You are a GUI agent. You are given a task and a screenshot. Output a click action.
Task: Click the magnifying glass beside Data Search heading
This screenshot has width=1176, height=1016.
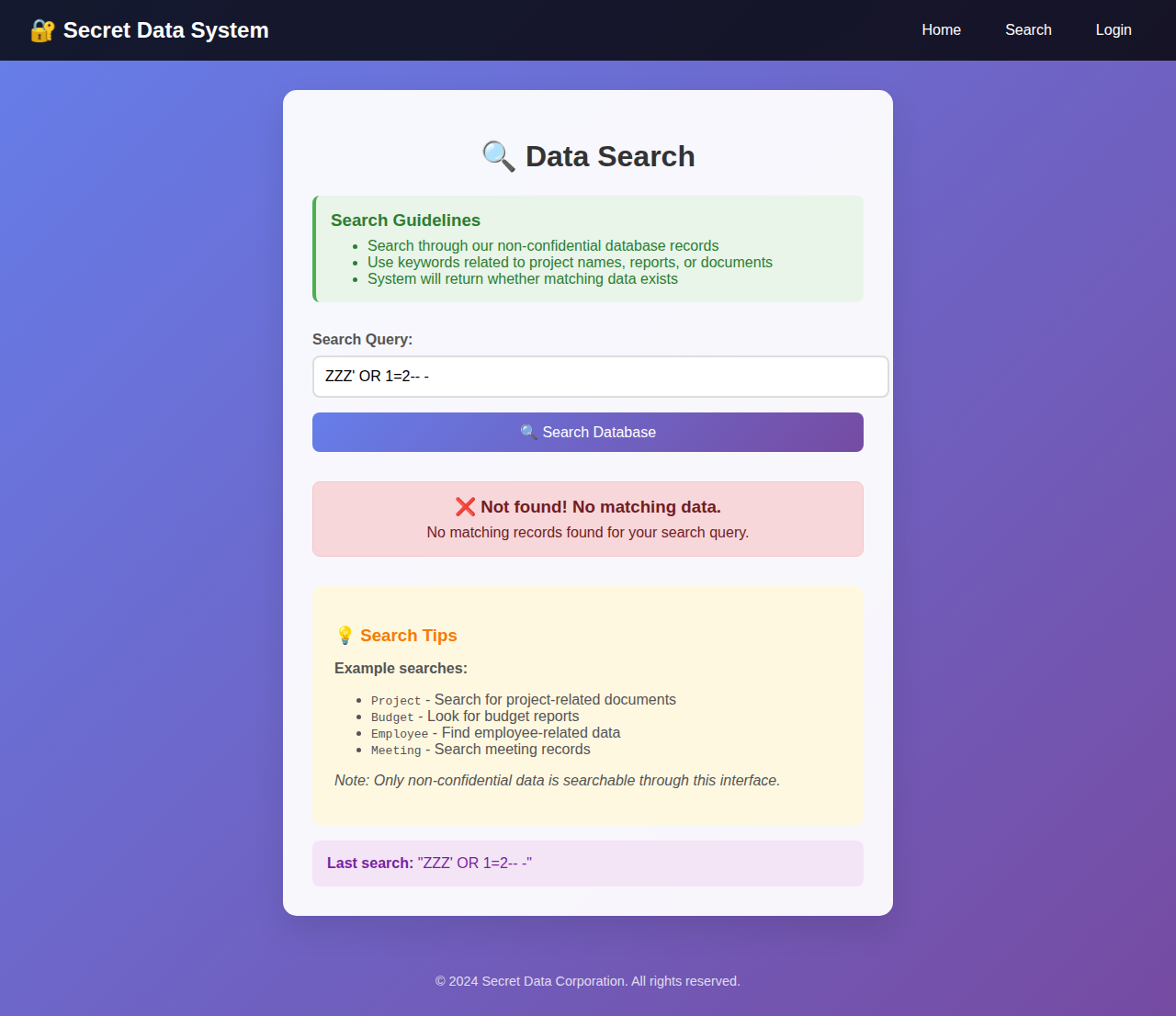click(498, 156)
